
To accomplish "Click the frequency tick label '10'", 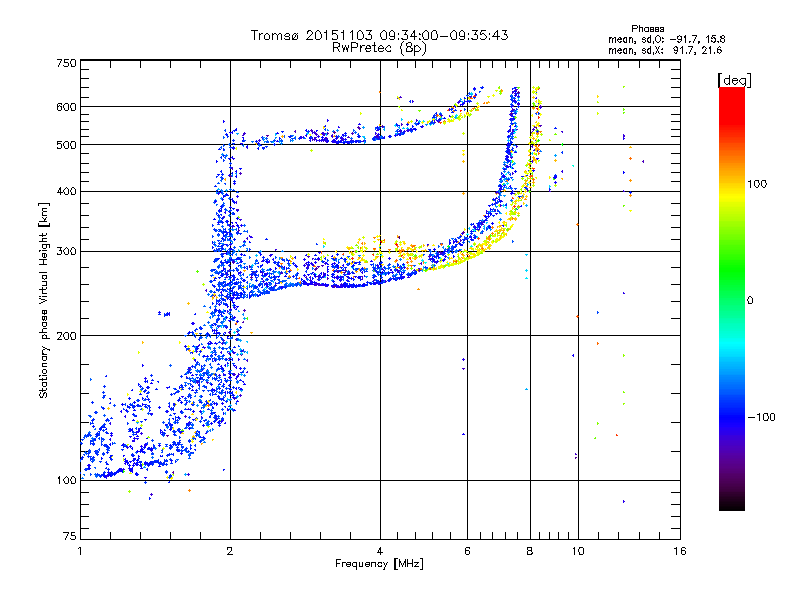I will tap(578, 551).
